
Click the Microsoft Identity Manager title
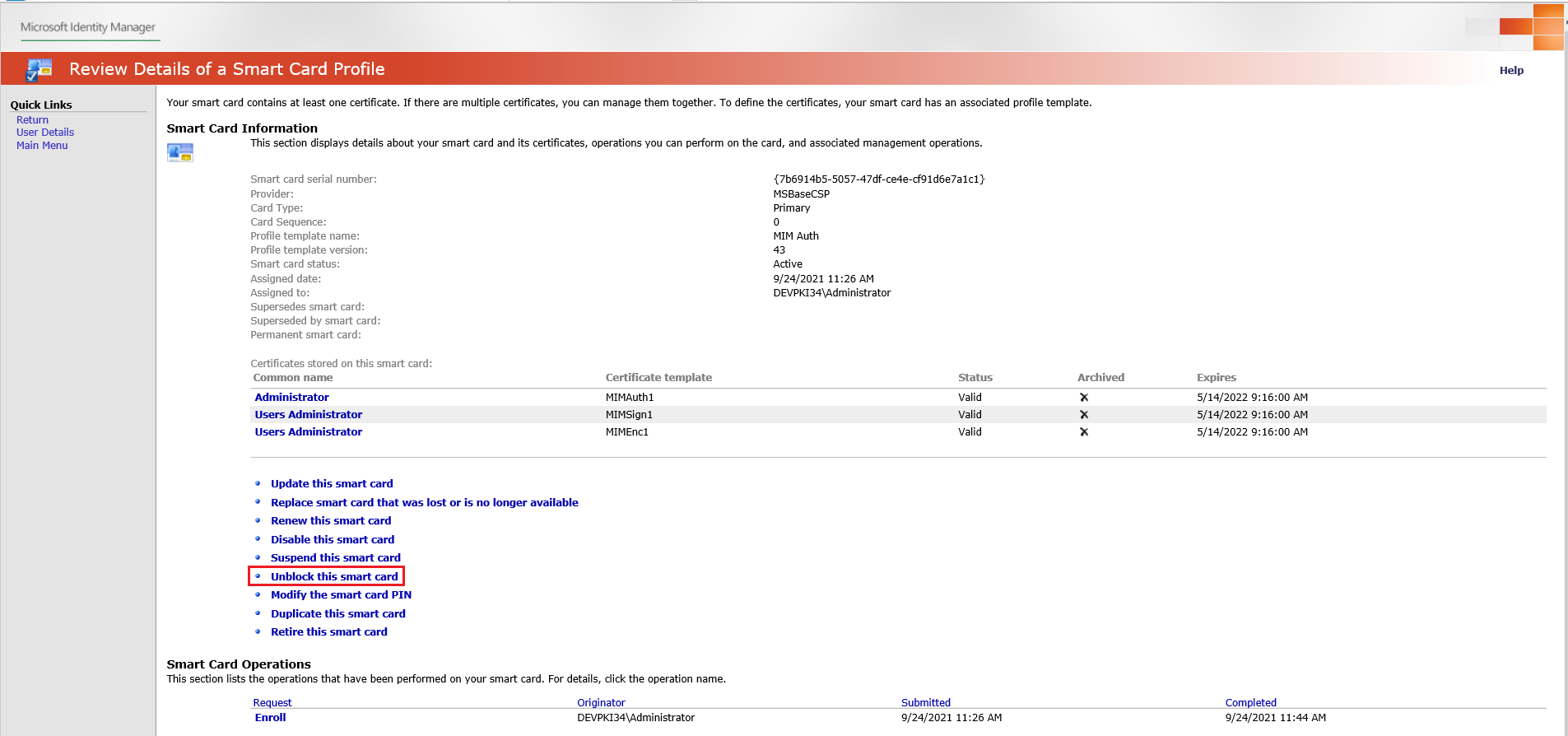[88, 27]
